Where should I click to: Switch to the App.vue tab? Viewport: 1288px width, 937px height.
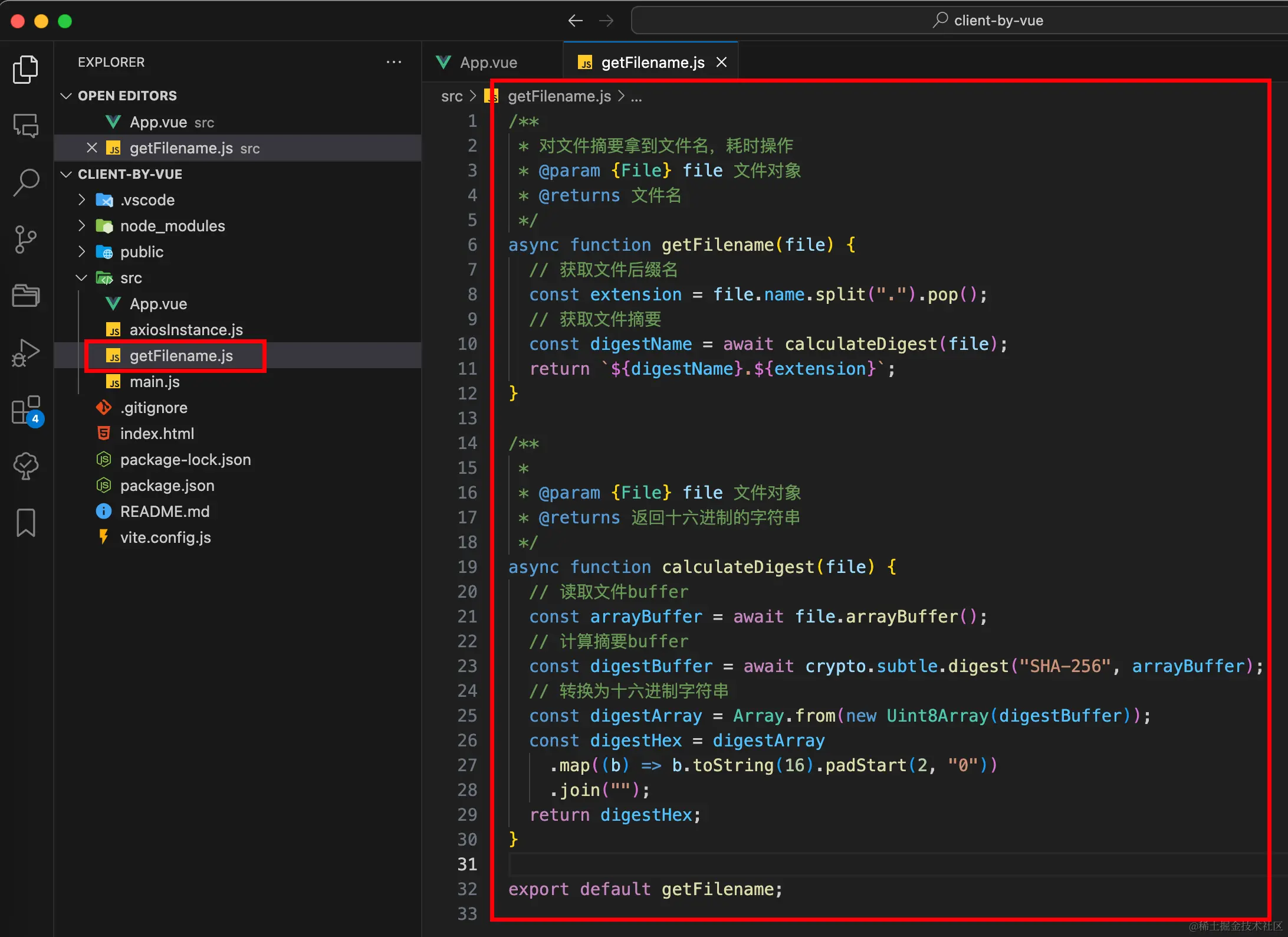coord(488,63)
